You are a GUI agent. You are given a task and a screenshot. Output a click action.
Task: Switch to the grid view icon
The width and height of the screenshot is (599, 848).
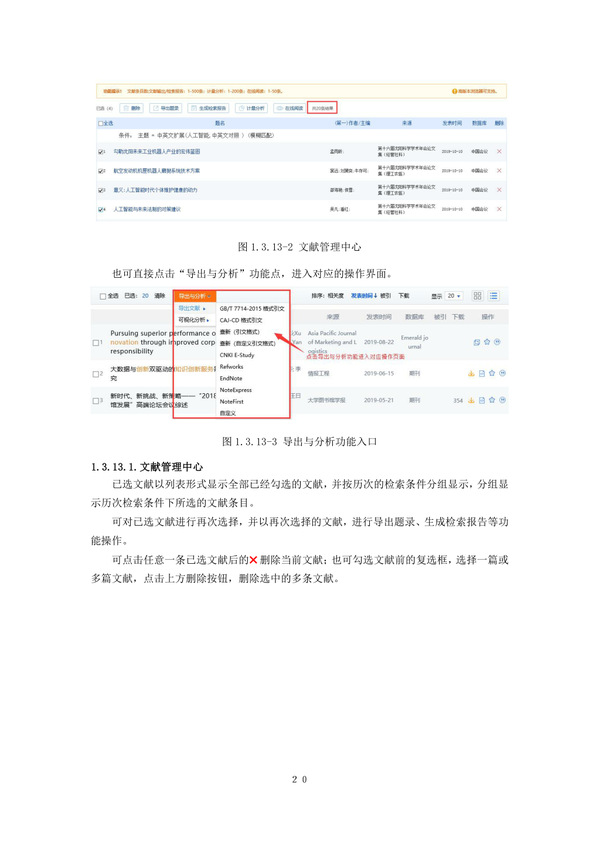(x=477, y=296)
